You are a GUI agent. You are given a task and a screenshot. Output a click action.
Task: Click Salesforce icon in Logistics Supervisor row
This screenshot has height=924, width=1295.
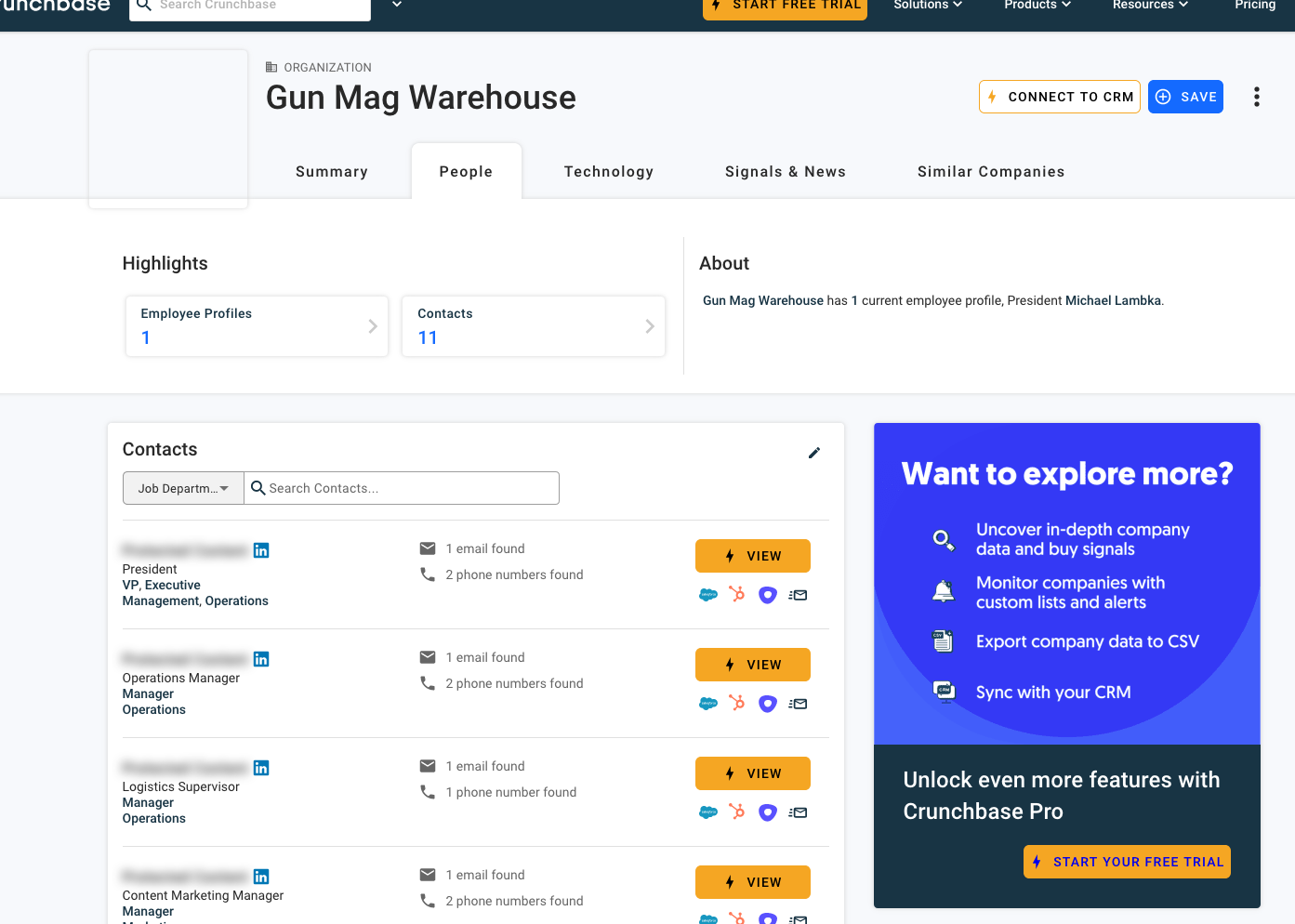(708, 812)
